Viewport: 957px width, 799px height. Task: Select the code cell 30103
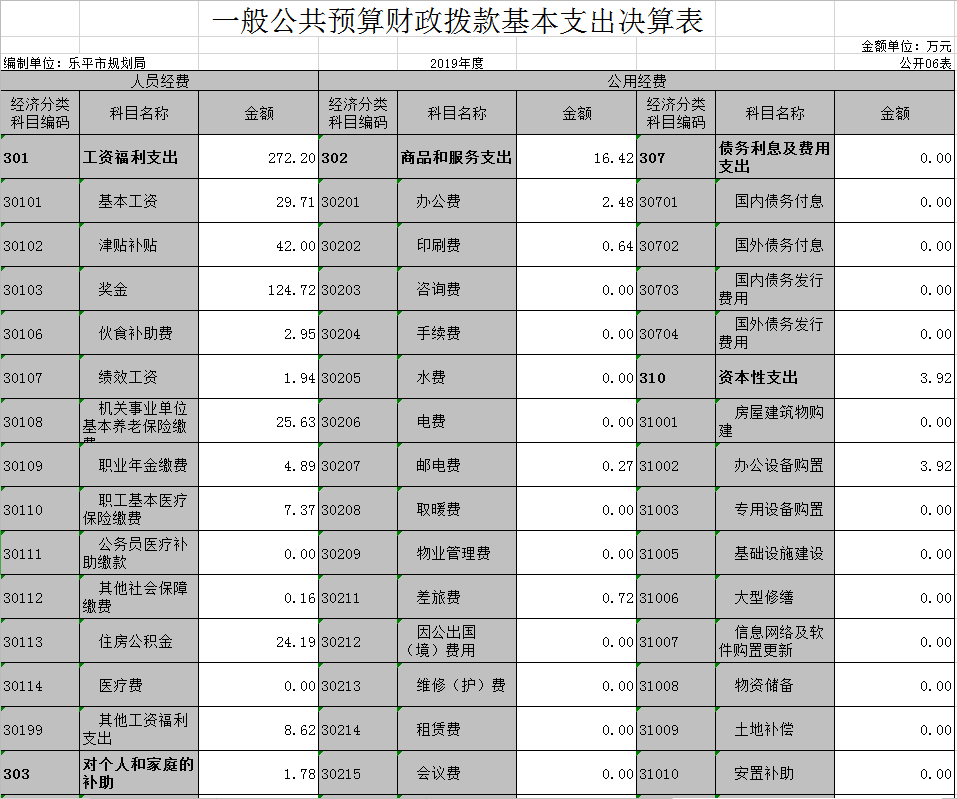coord(40,290)
